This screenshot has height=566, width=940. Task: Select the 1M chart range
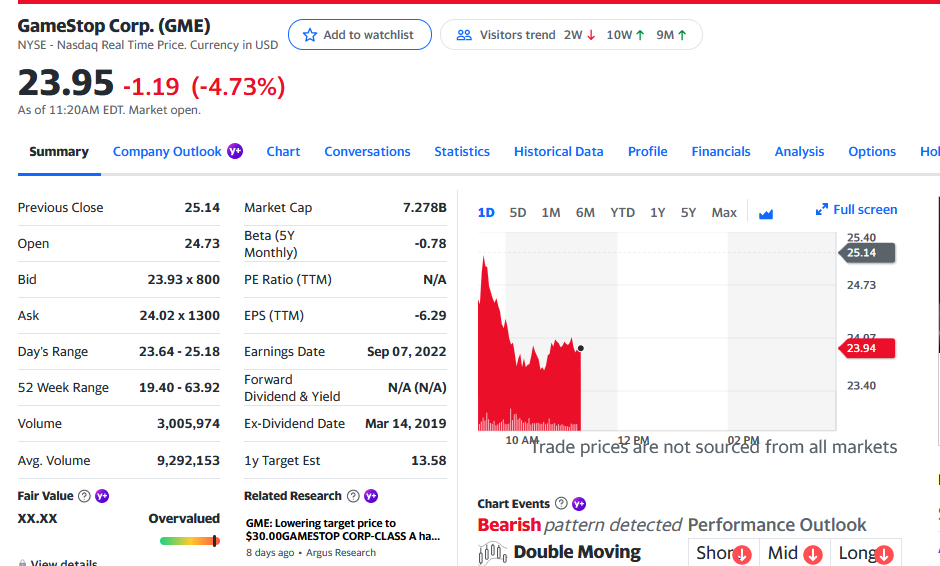551,213
